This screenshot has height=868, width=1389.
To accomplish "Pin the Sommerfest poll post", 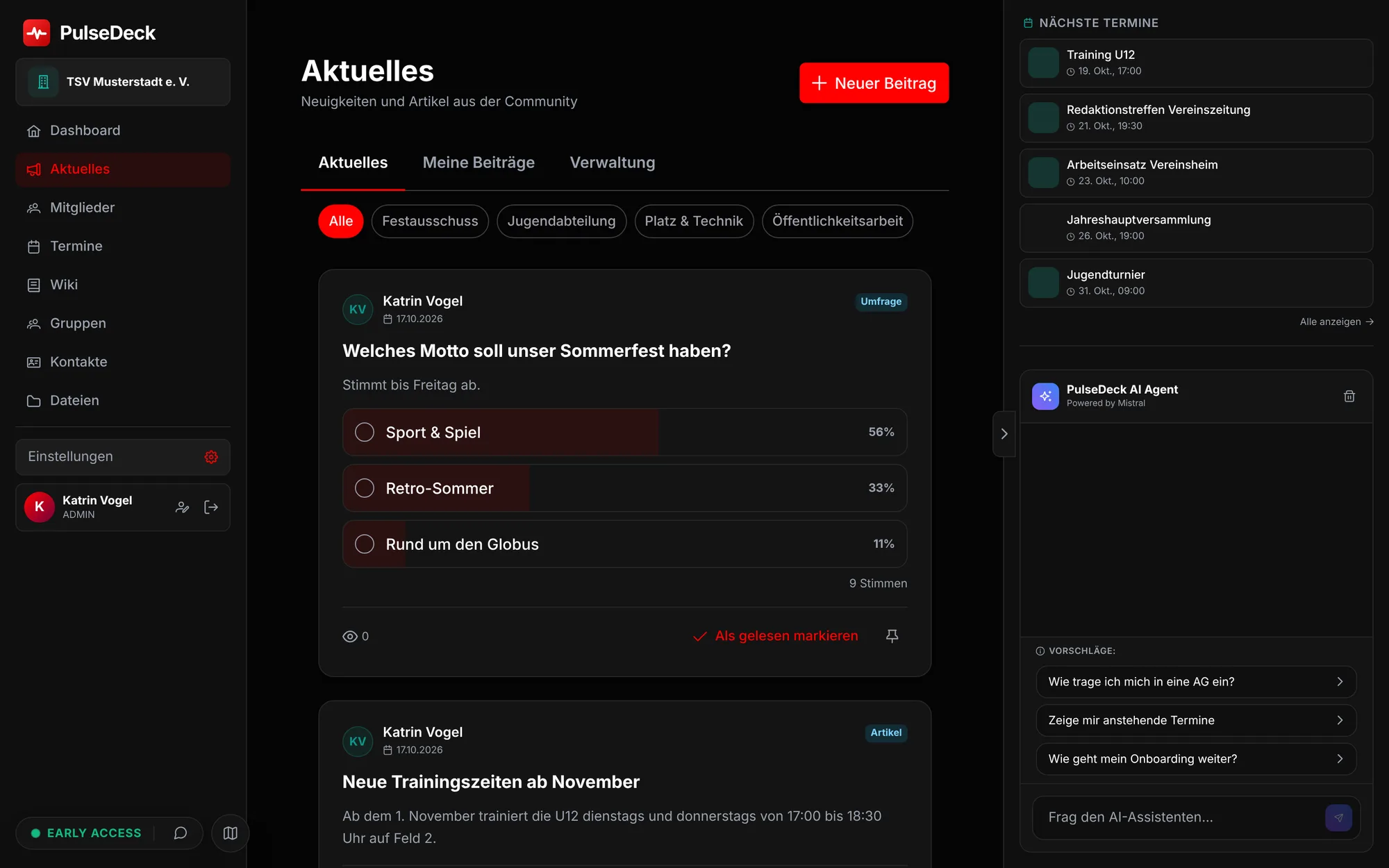I will click(x=892, y=636).
